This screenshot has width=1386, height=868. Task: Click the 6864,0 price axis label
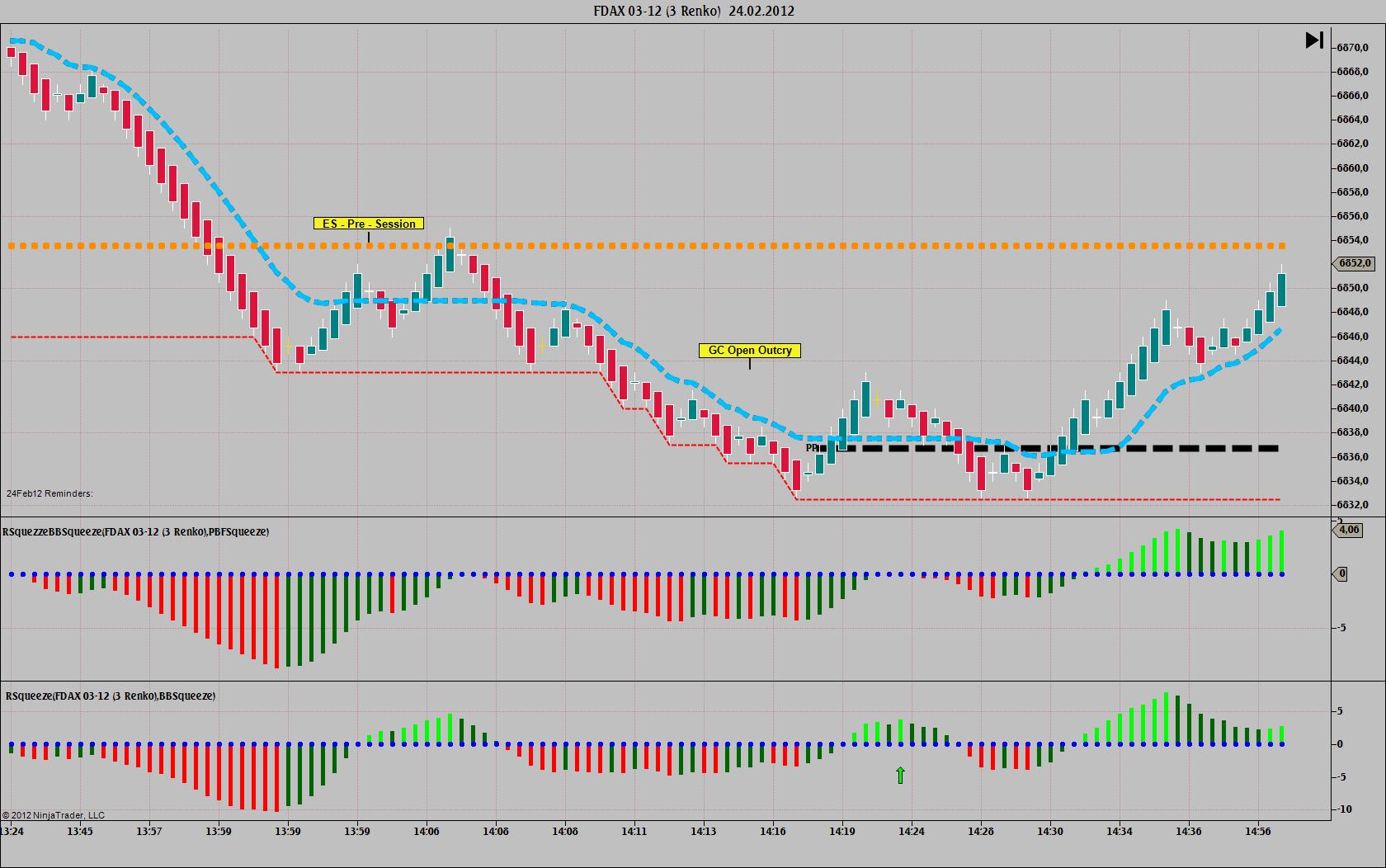click(x=1352, y=120)
